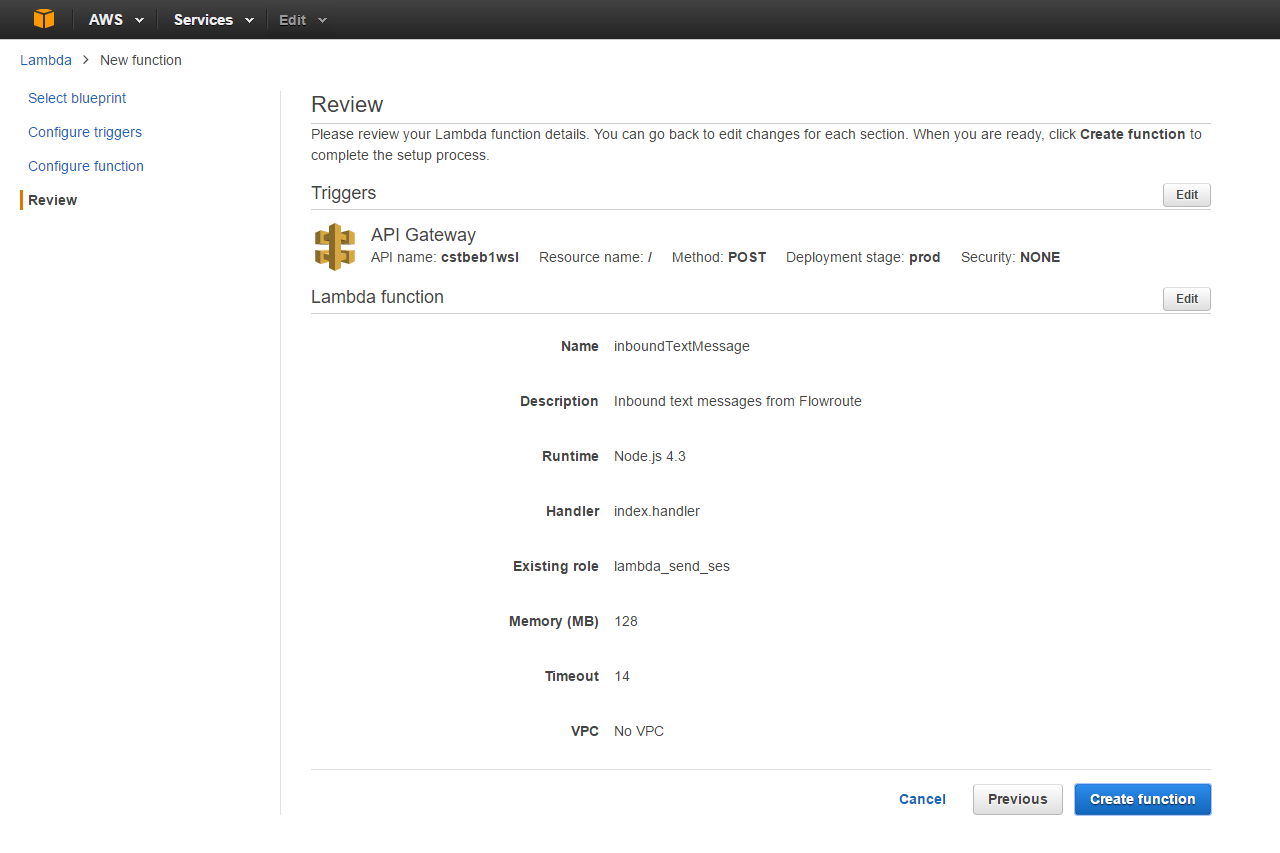This screenshot has height=853, width=1280.
Task: Click the Description label
Action: click(x=559, y=401)
